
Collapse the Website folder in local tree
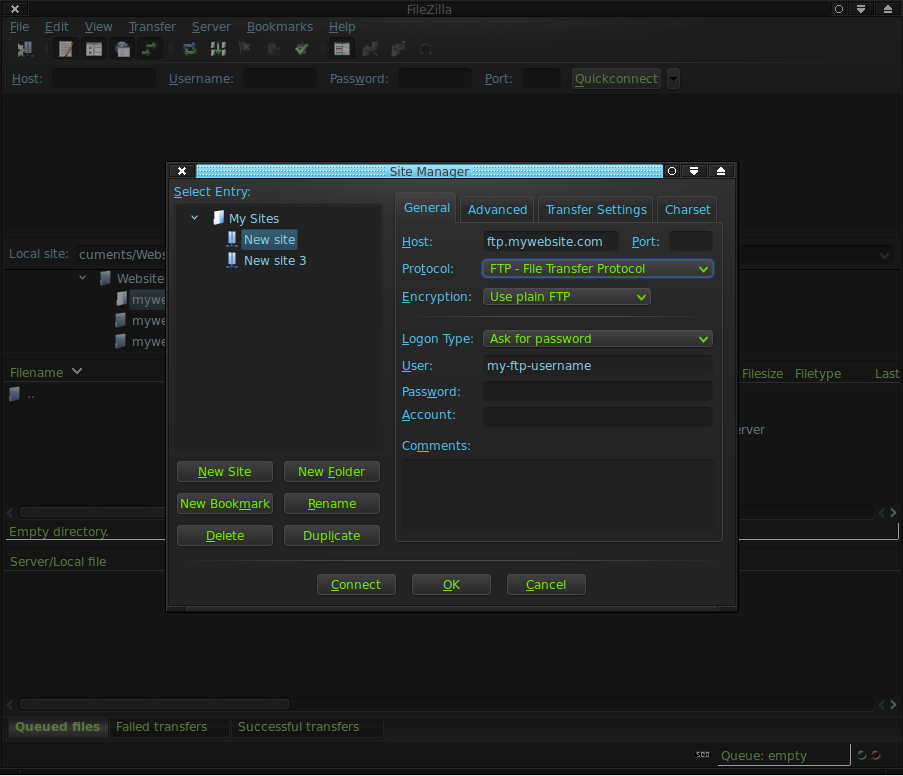pos(82,278)
